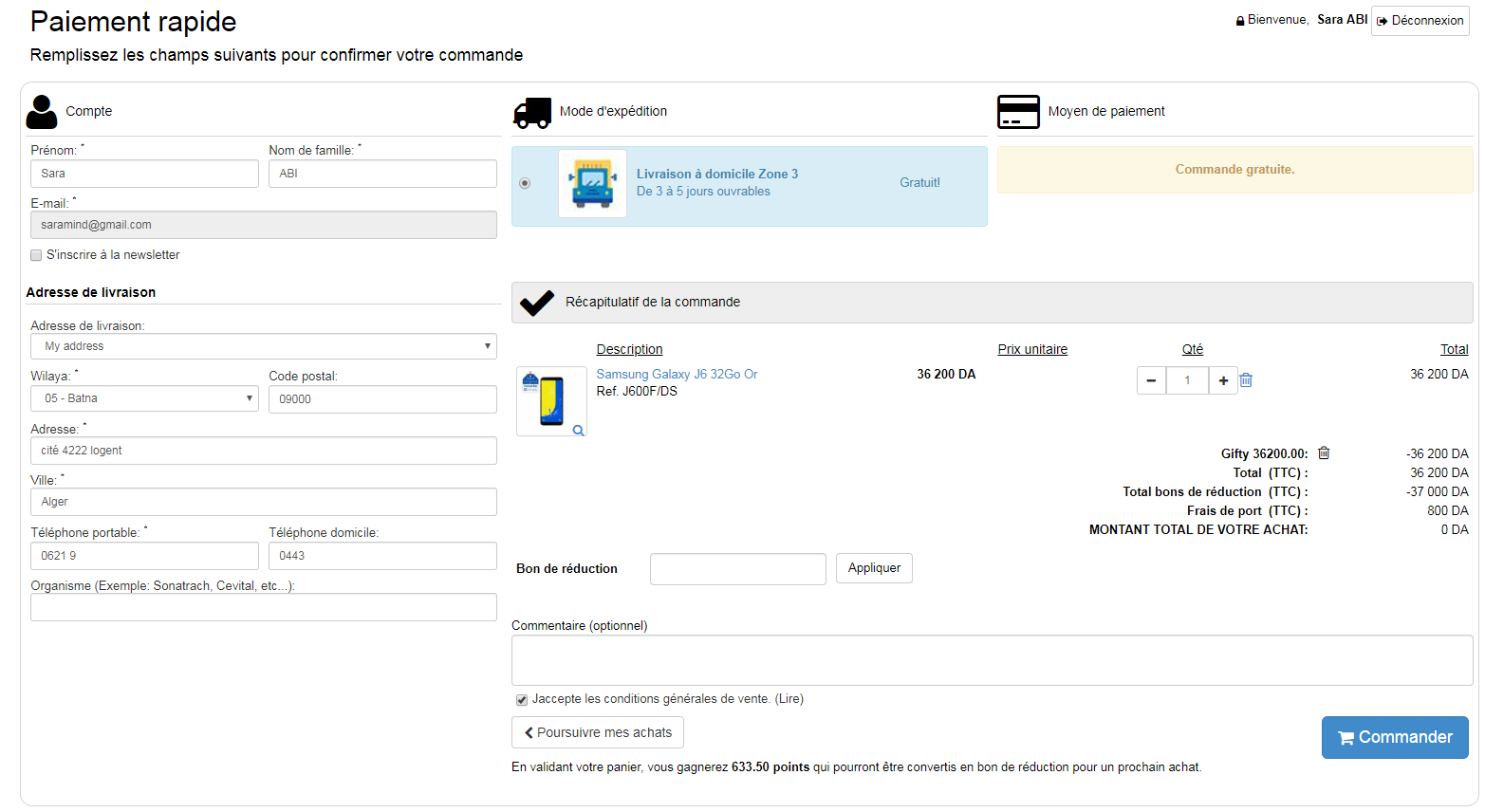Viewport: 1485px width, 812px height.
Task: Click the Commander button
Action: [1395, 737]
